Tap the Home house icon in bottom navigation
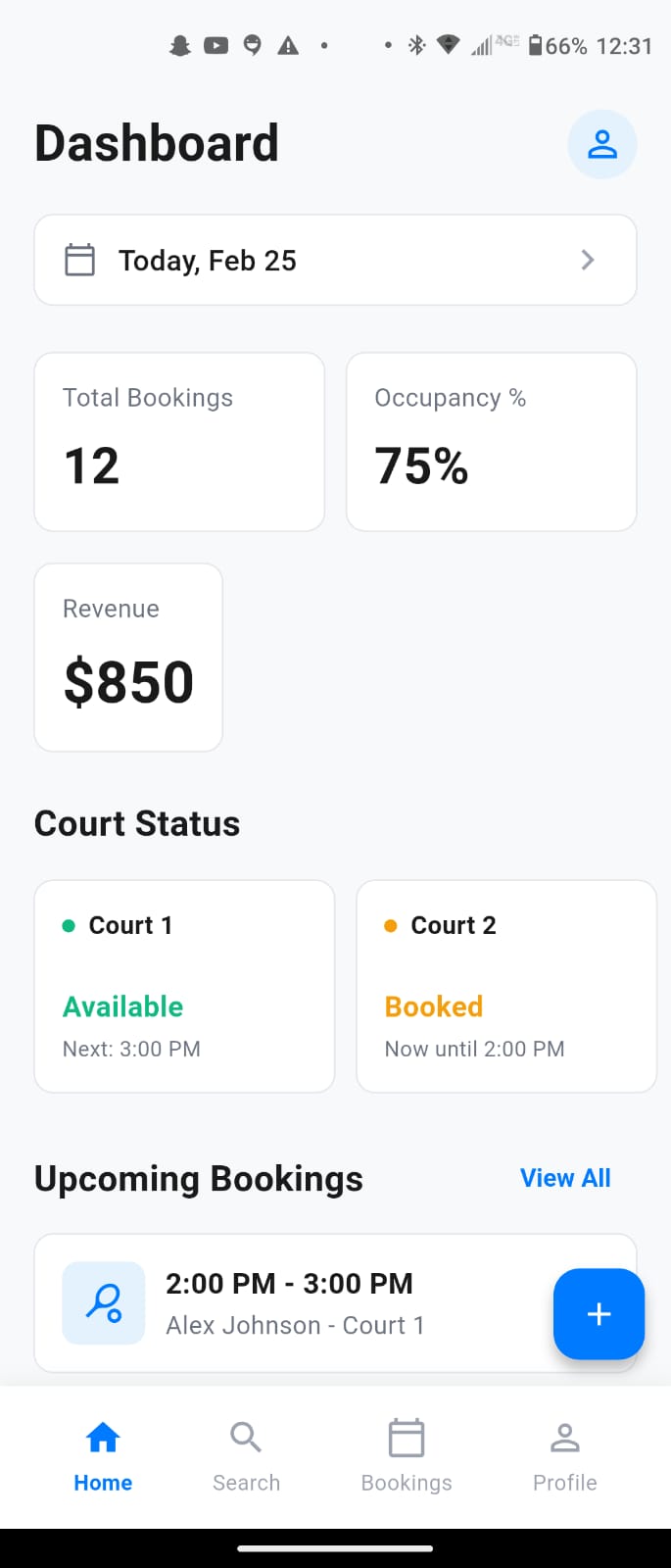Screen dimensions: 671x1568 click(x=103, y=1438)
